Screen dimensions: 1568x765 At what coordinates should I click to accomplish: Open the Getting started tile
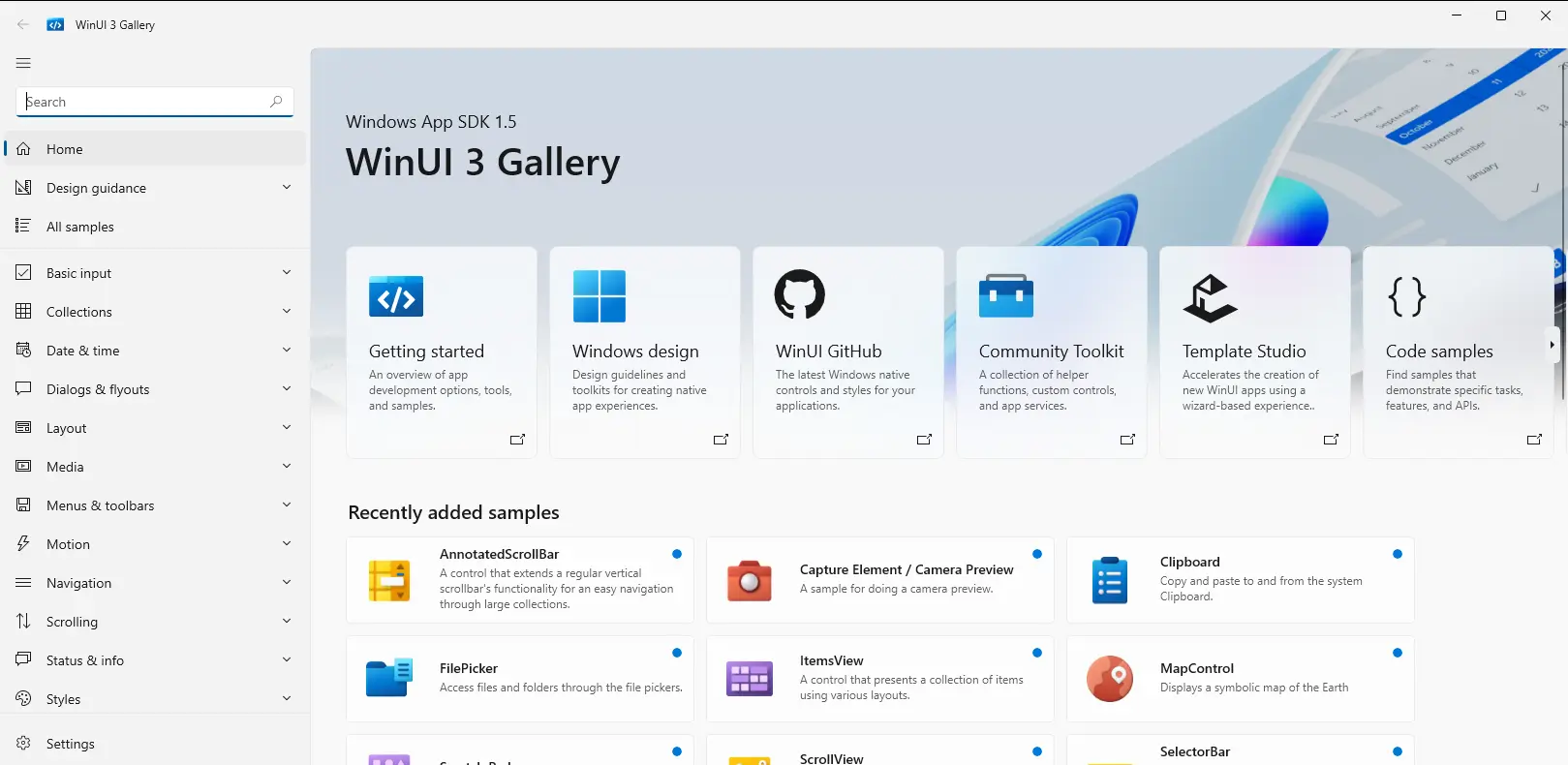(x=442, y=352)
